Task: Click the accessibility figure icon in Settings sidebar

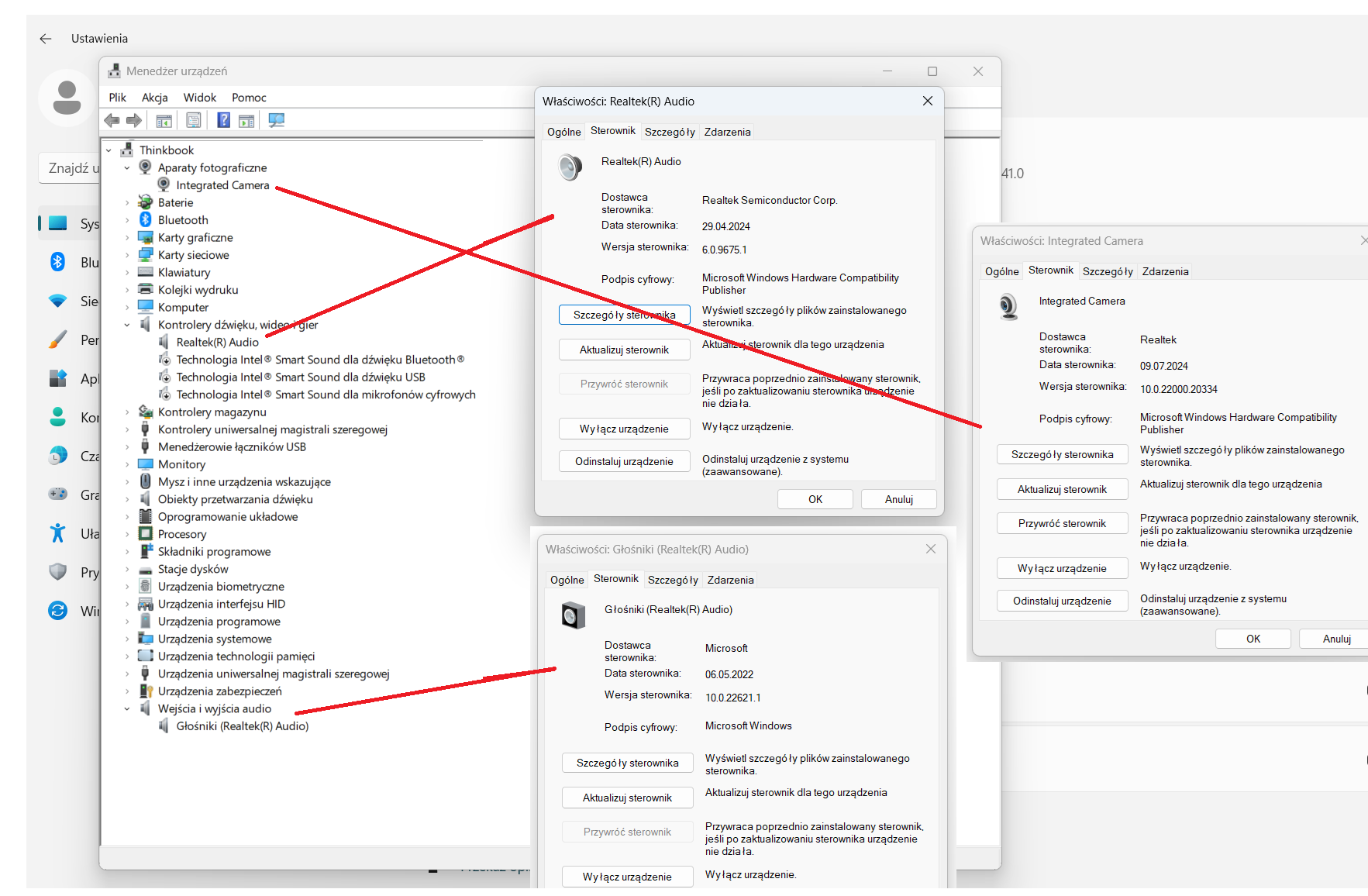Action: point(58,533)
